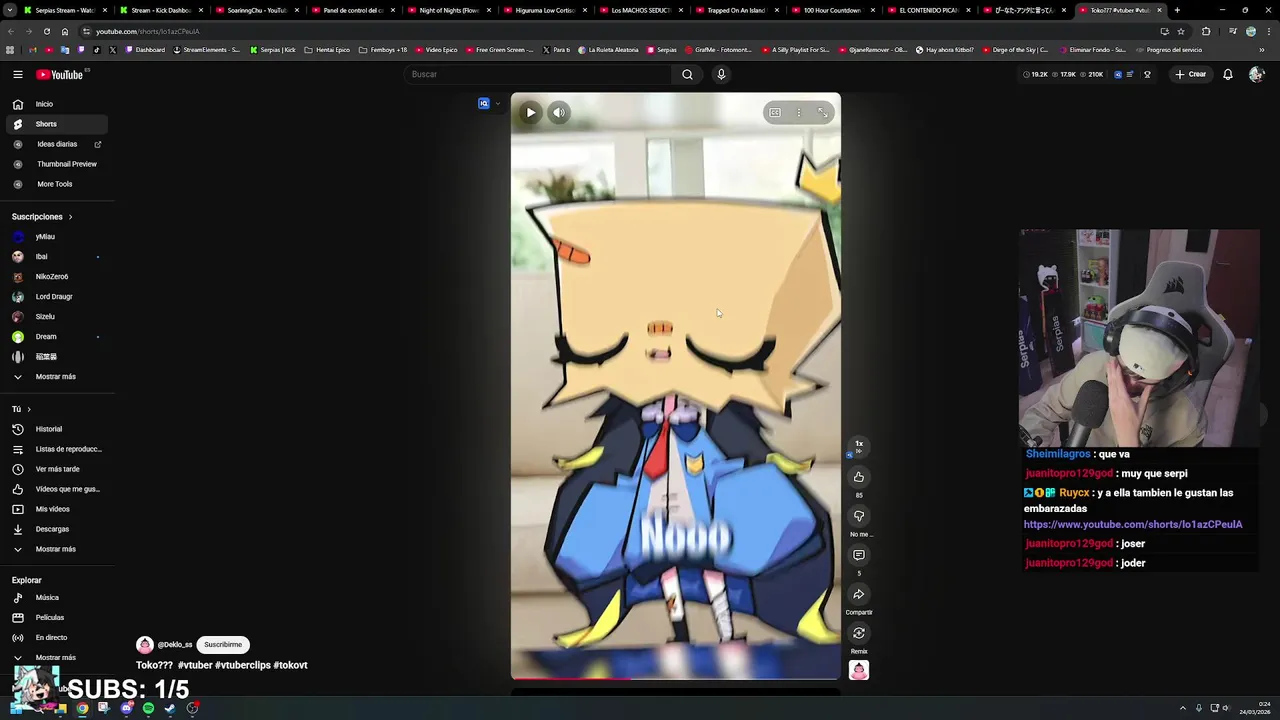Play the paused Short

pyautogui.click(x=531, y=113)
